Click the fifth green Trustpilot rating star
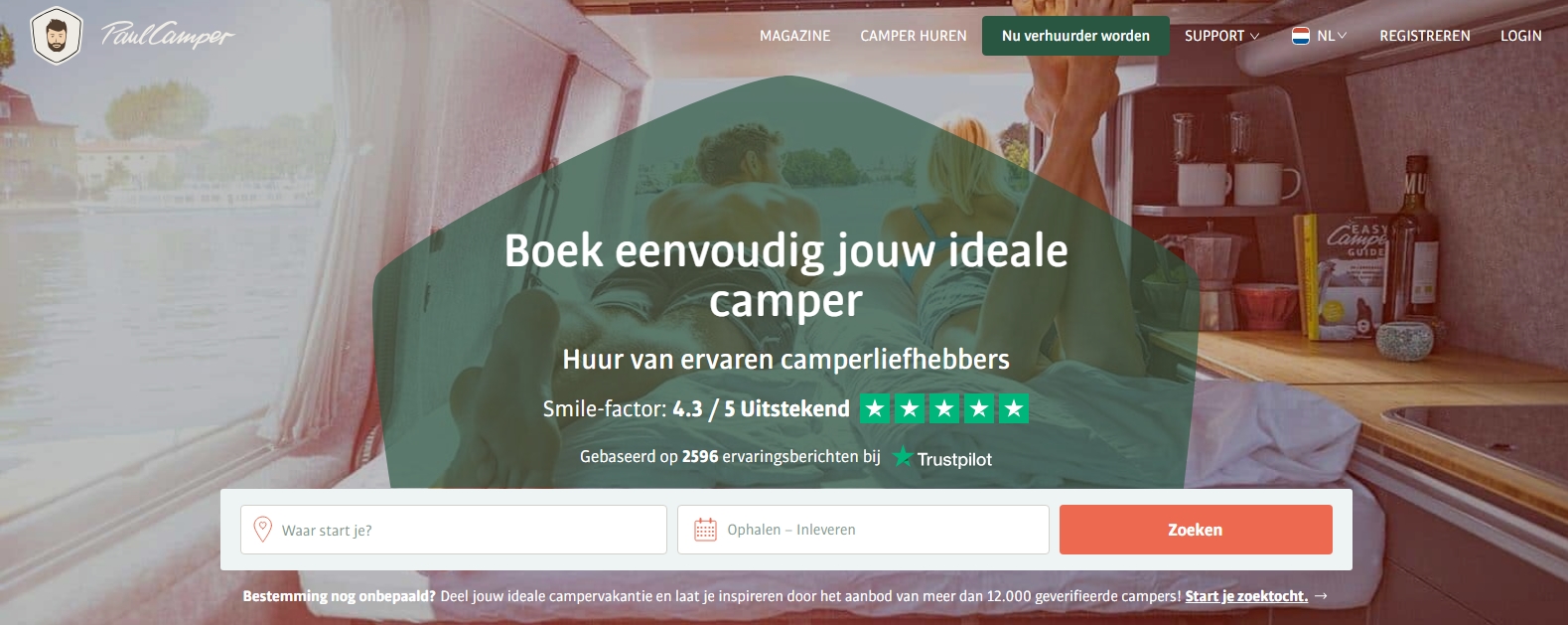This screenshot has width=1568, height=625. [x=1014, y=408]
